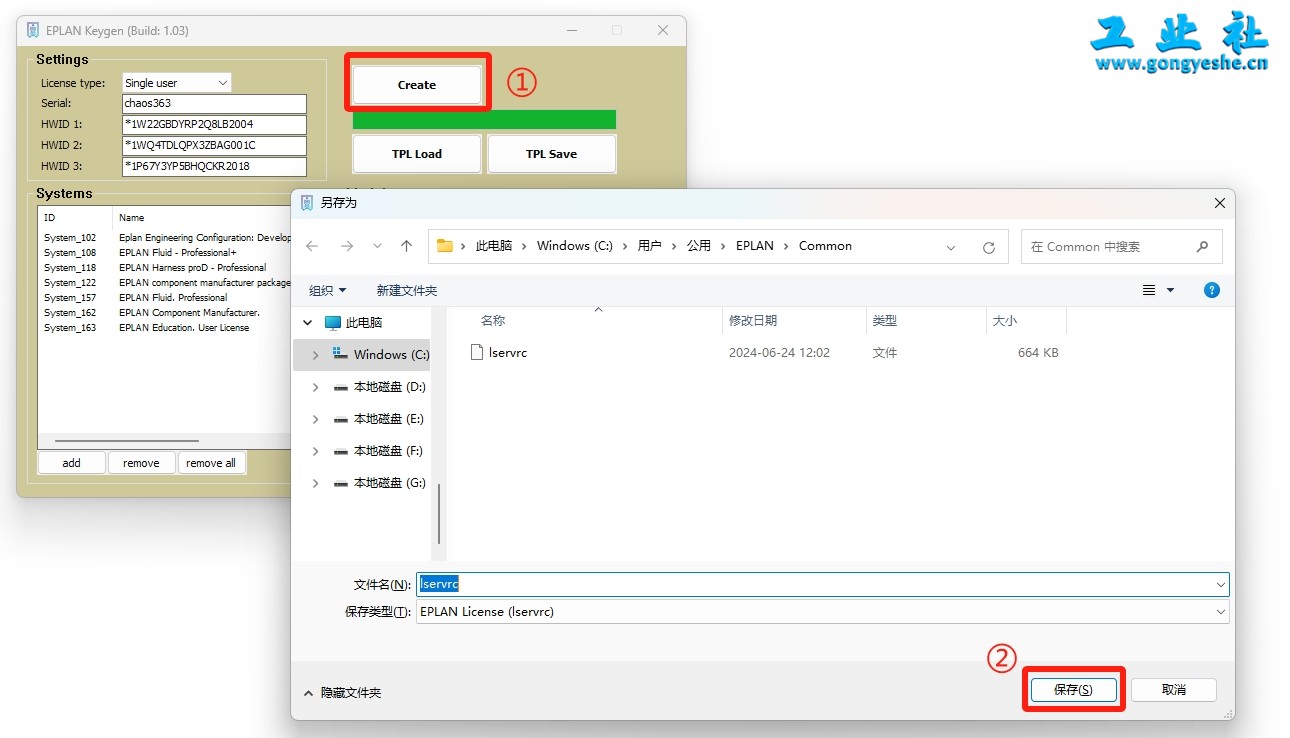Click the TPL Load button
This screenshot has height=738, width=1290.
point(417,154)
